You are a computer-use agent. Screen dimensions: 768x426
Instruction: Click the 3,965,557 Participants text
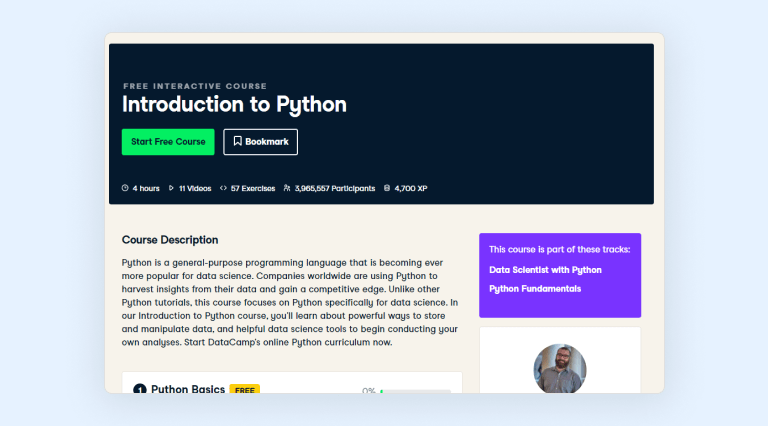(334, 188)
